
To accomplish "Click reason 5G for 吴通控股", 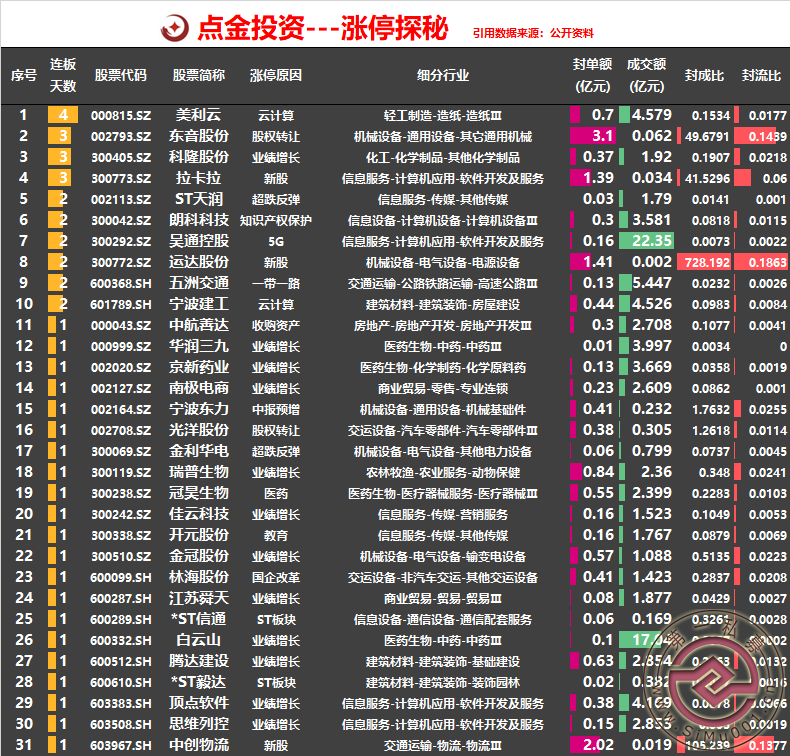I will (x=276, y=242).
